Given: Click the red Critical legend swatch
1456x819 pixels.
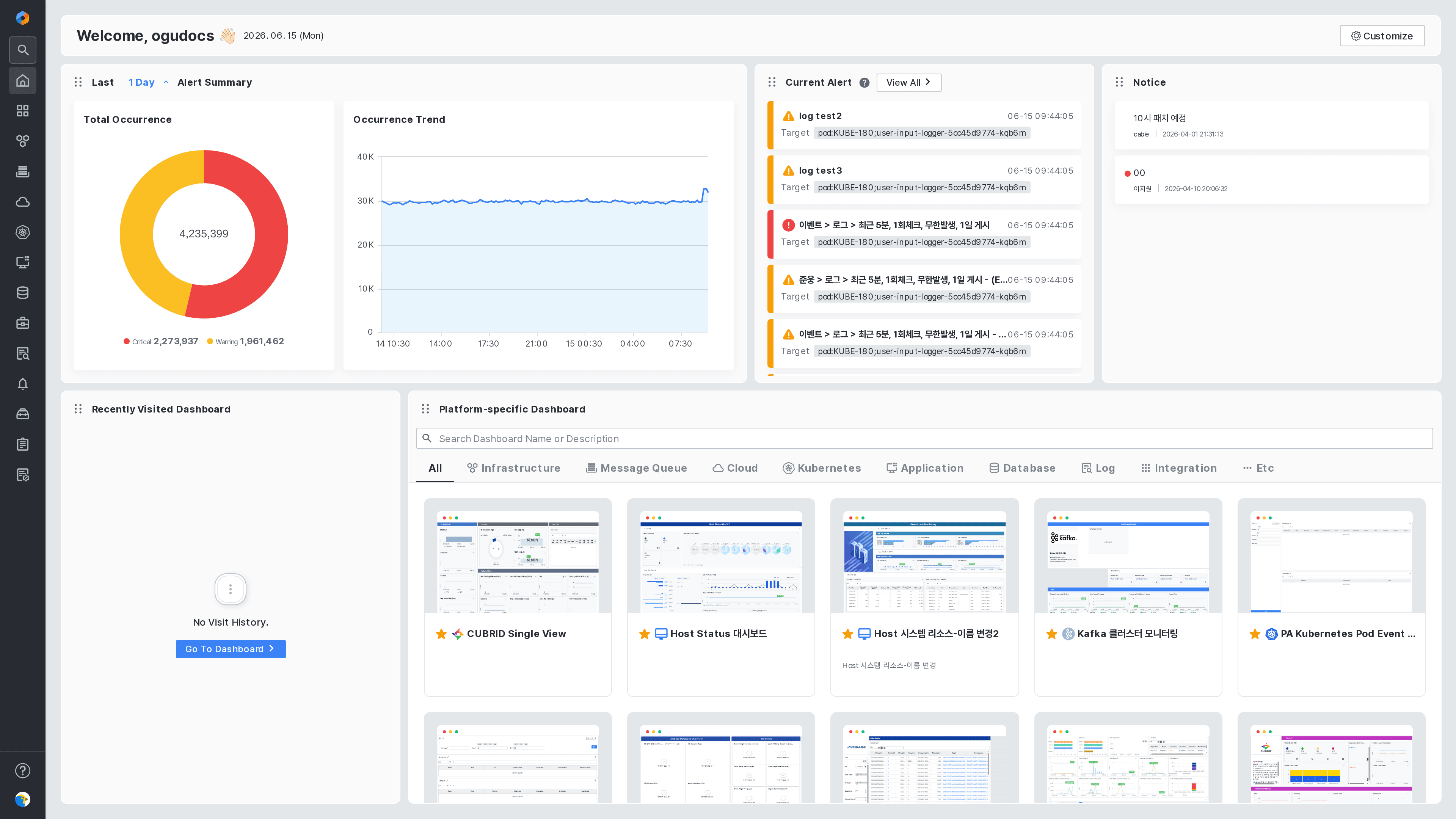Looking at the screenshot, I should 127,341.
